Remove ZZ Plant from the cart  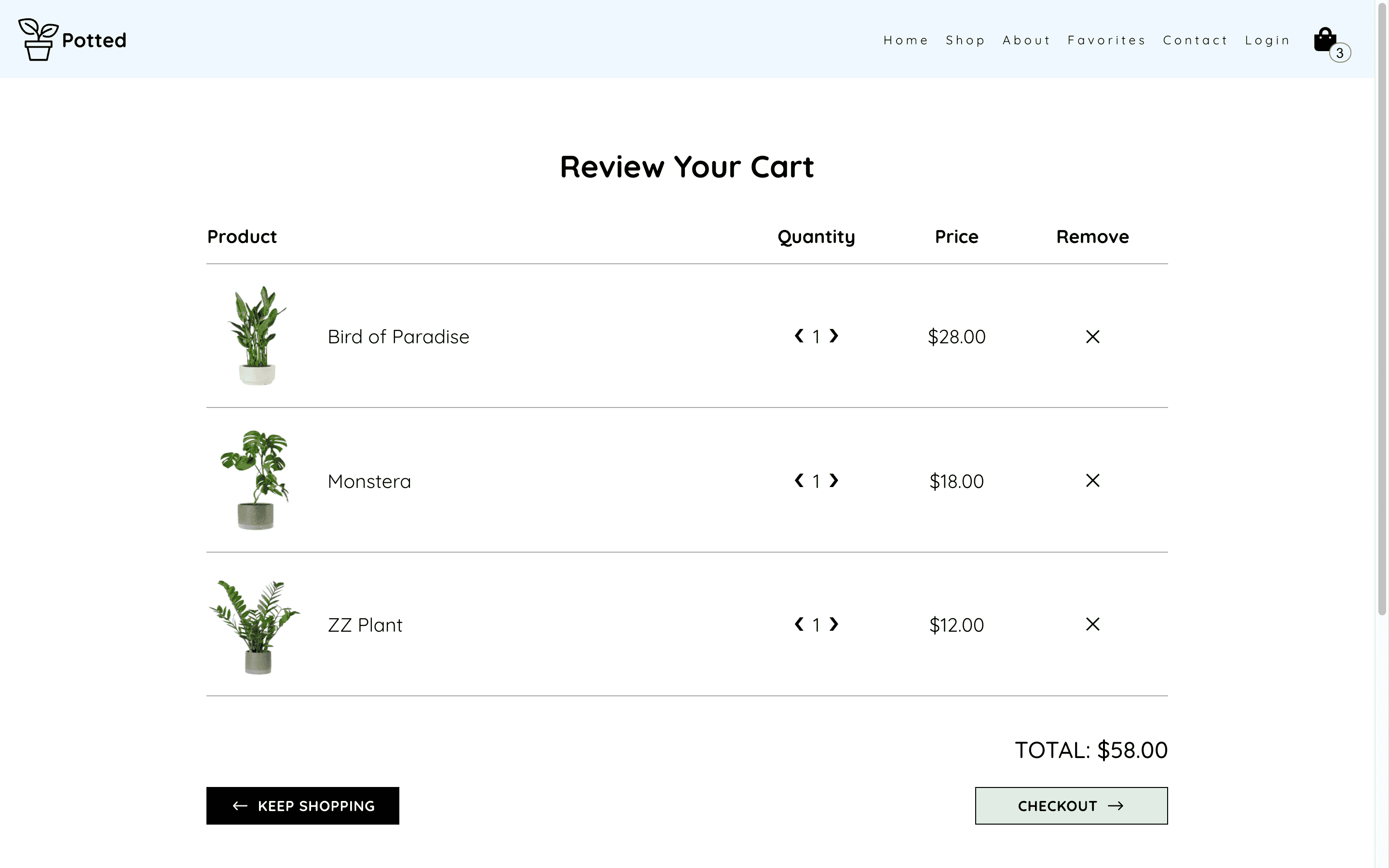(x=1092, y=624)
